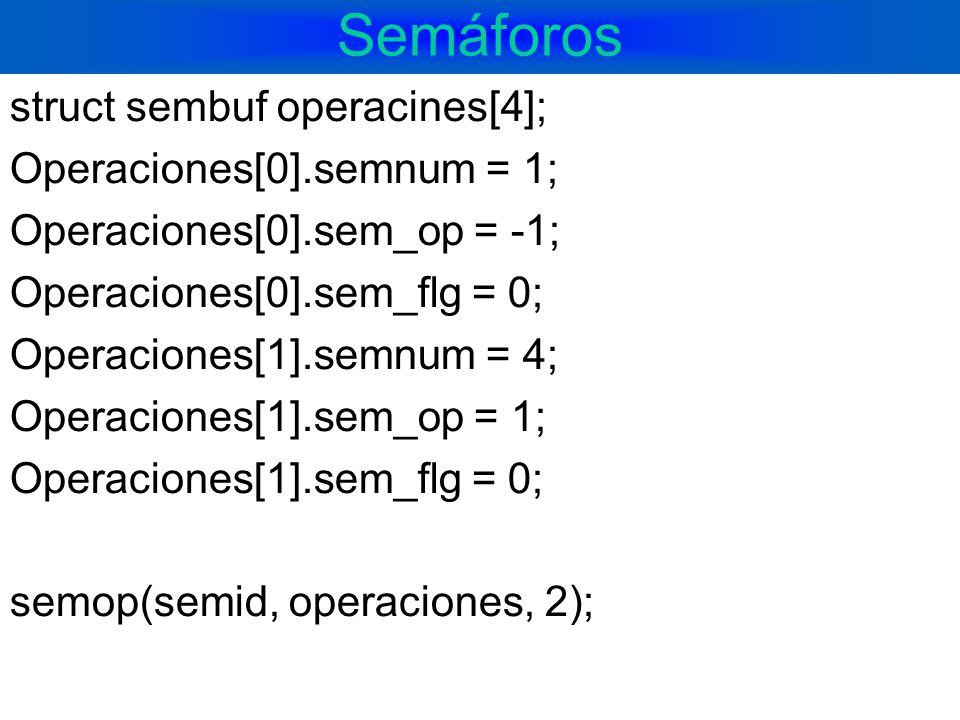The height and width of the screenshot is (720, 960).
Task: Select the Operaciones[0].sem_flg = 0 line
Action: (x=276, y=294)
